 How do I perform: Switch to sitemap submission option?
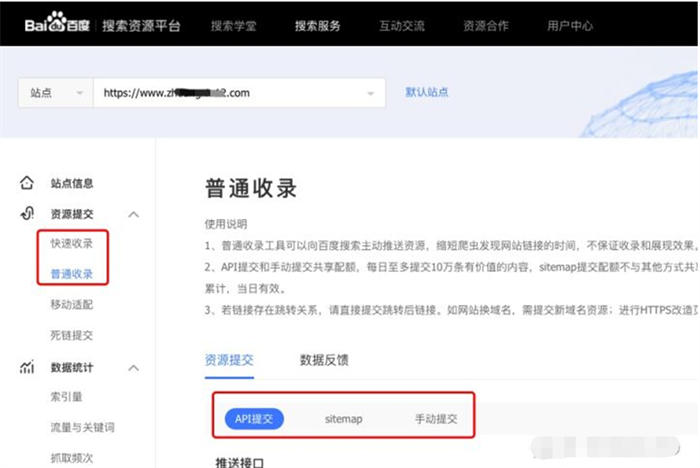coord(343,419)
